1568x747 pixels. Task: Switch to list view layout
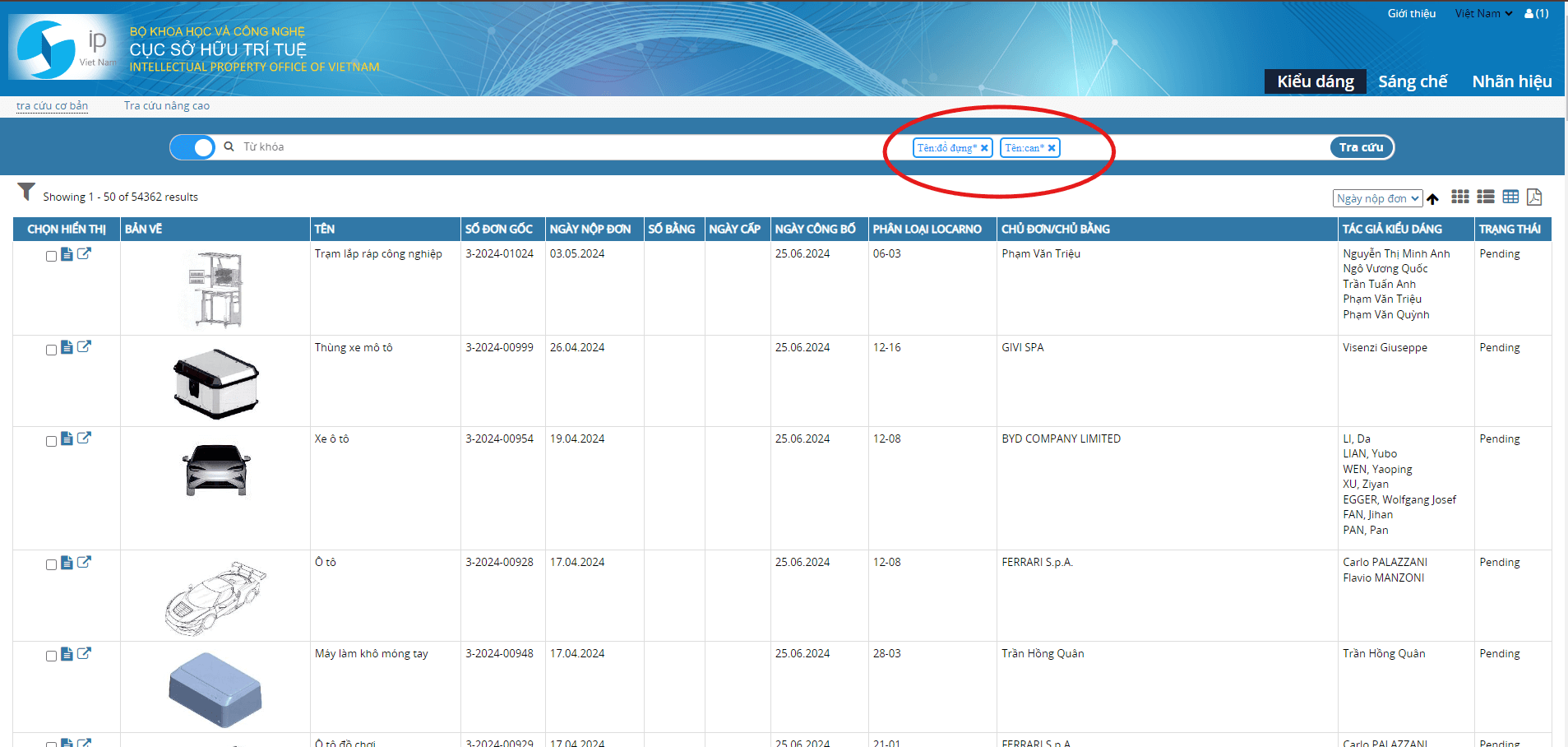pos(1485,197)
